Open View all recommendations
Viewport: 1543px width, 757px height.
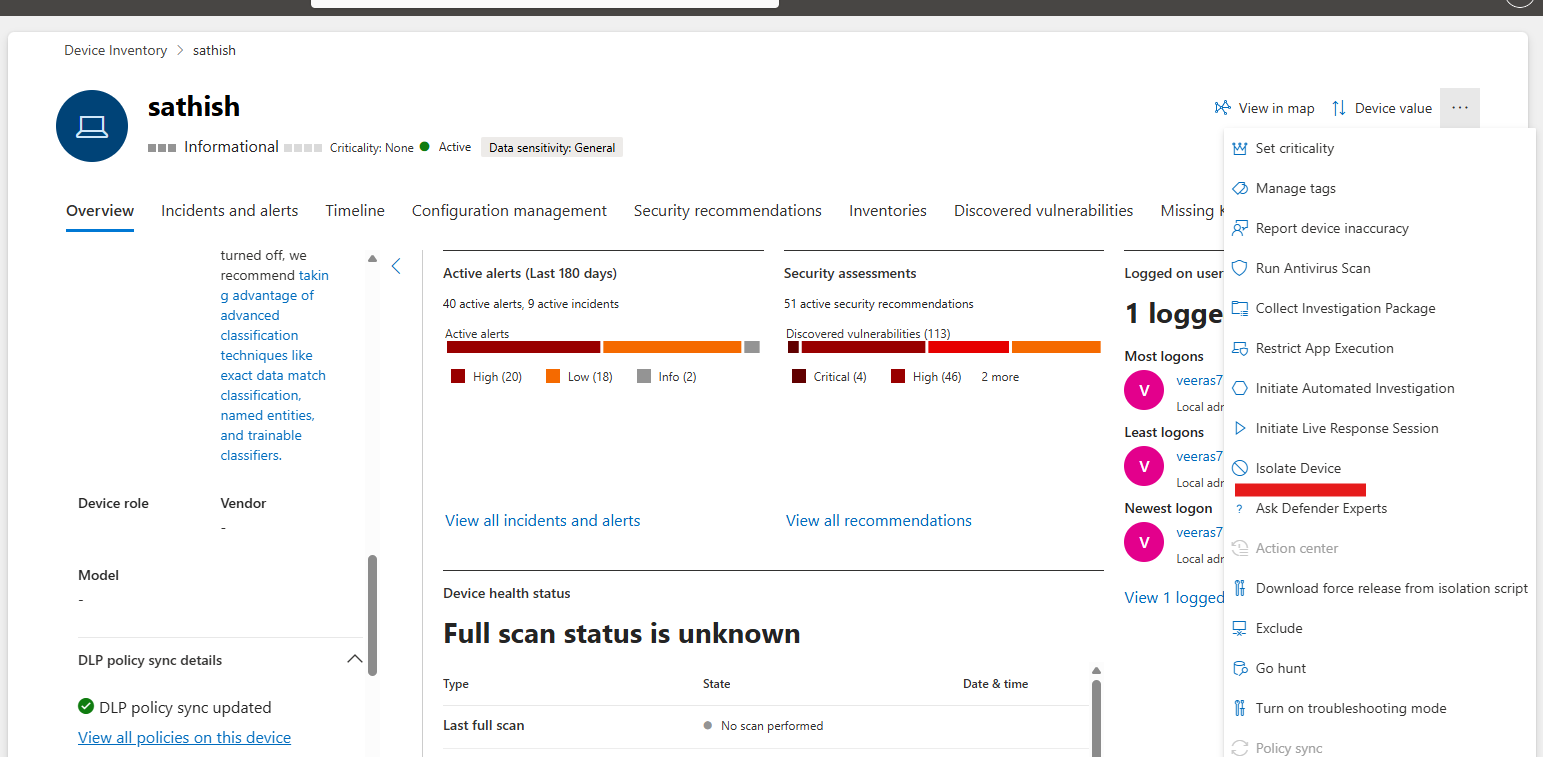pyautogui.click(x=879, y=520)
